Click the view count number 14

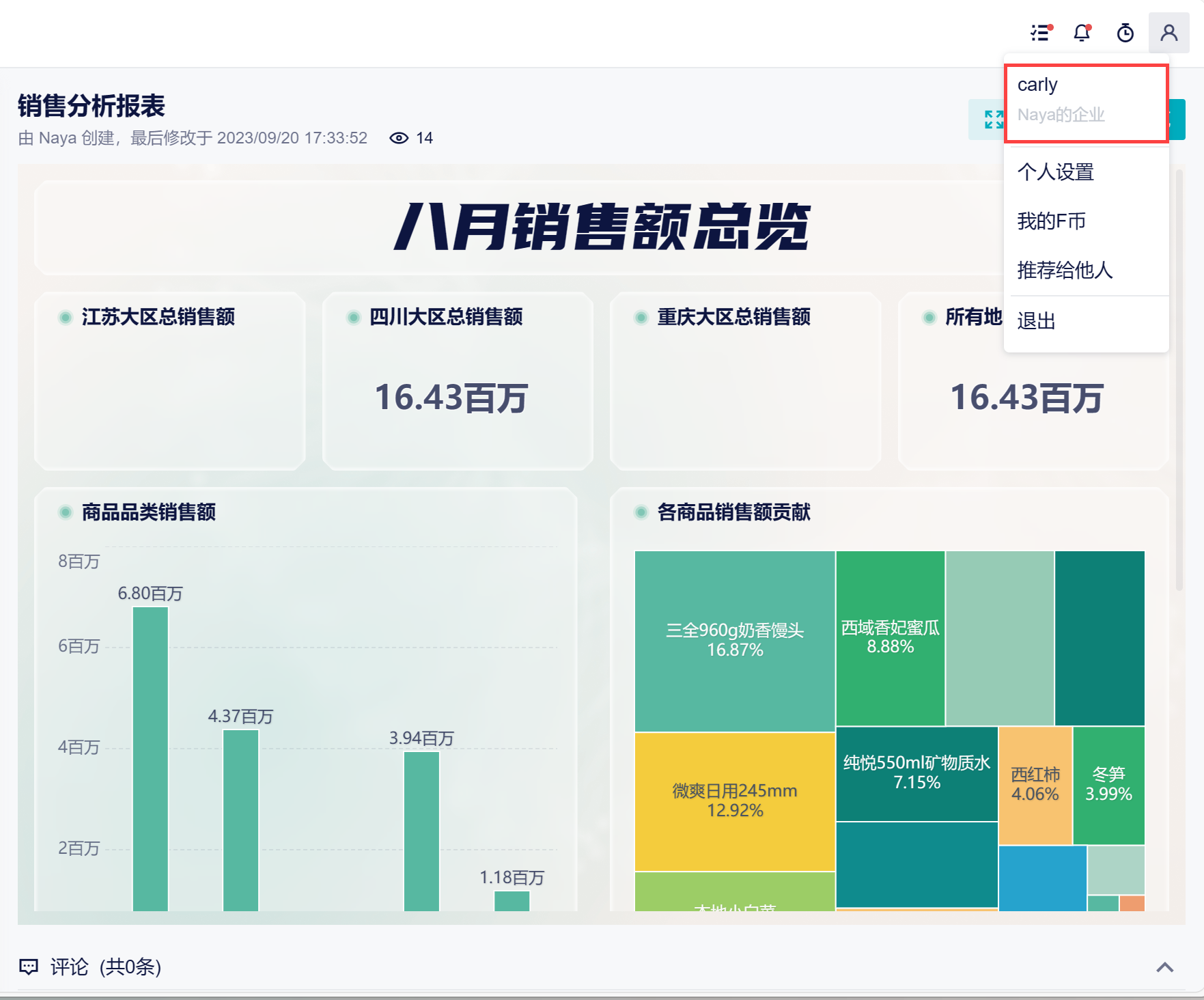(425, 138)
